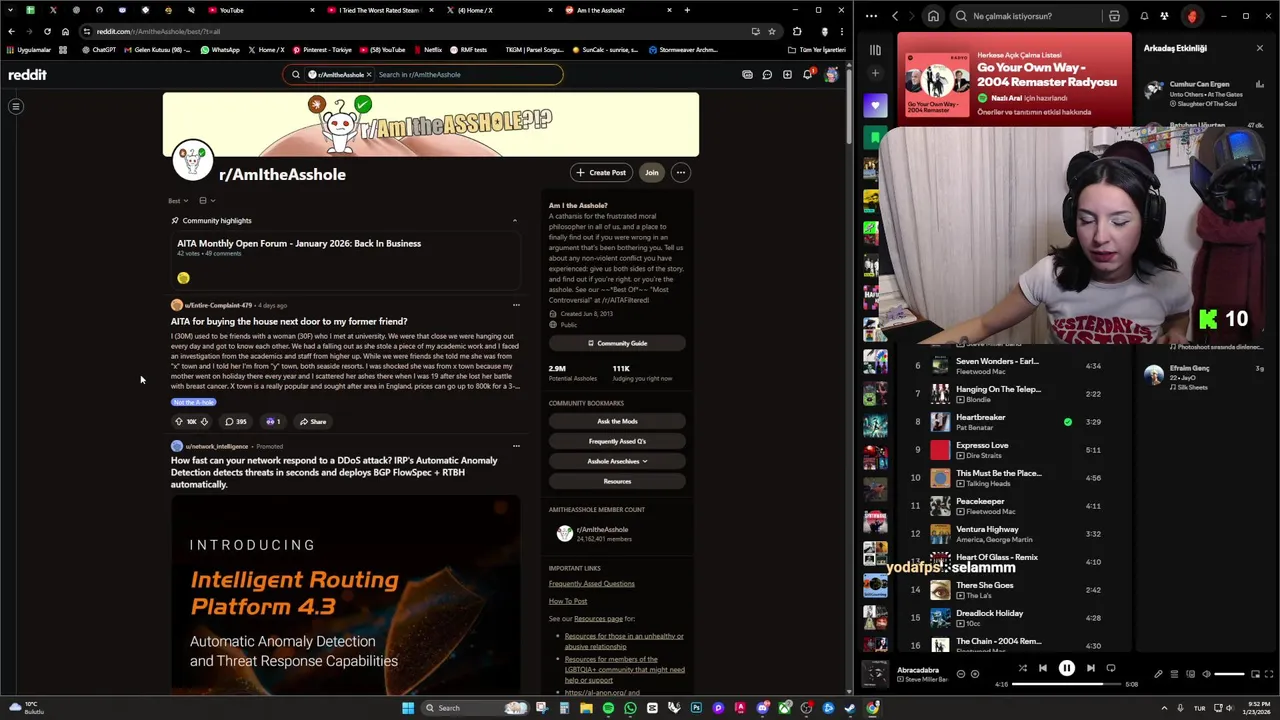Click the reddit logo home link
Viewport: 1280px width, 720px height.
pyautogui.click(x=28, y=75)
